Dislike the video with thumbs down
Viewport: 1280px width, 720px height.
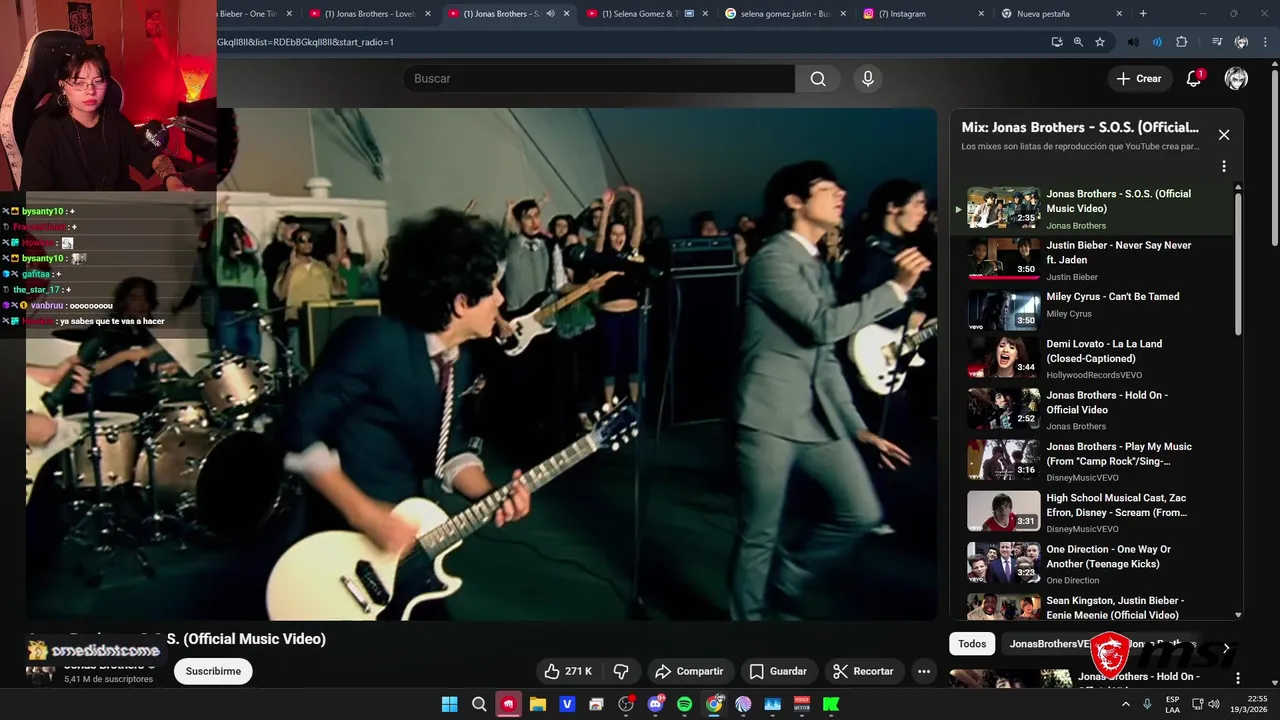click(621, 671)
